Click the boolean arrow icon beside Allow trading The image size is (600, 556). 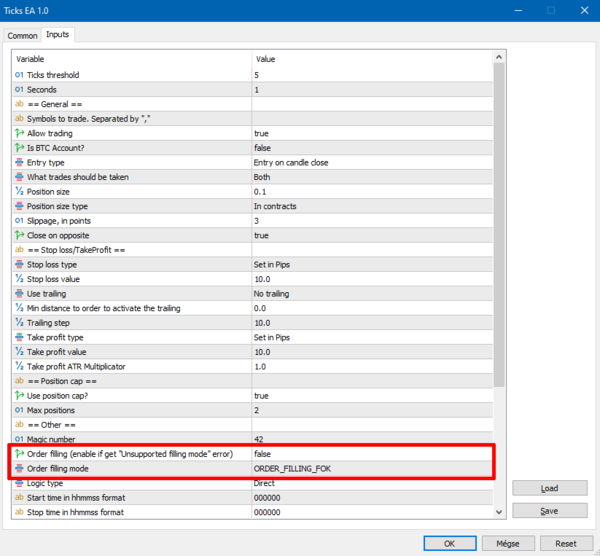[x=19, y=133]
